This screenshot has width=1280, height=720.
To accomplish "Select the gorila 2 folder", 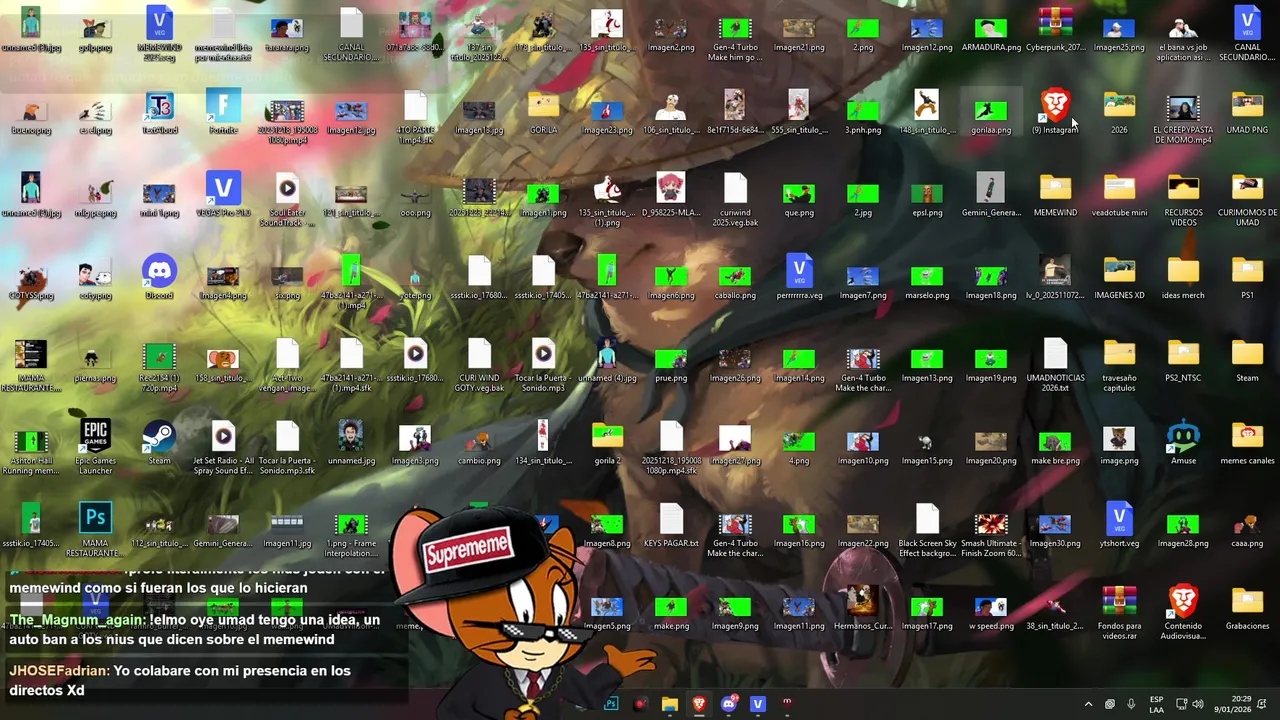I will click(x=607, y=443).
